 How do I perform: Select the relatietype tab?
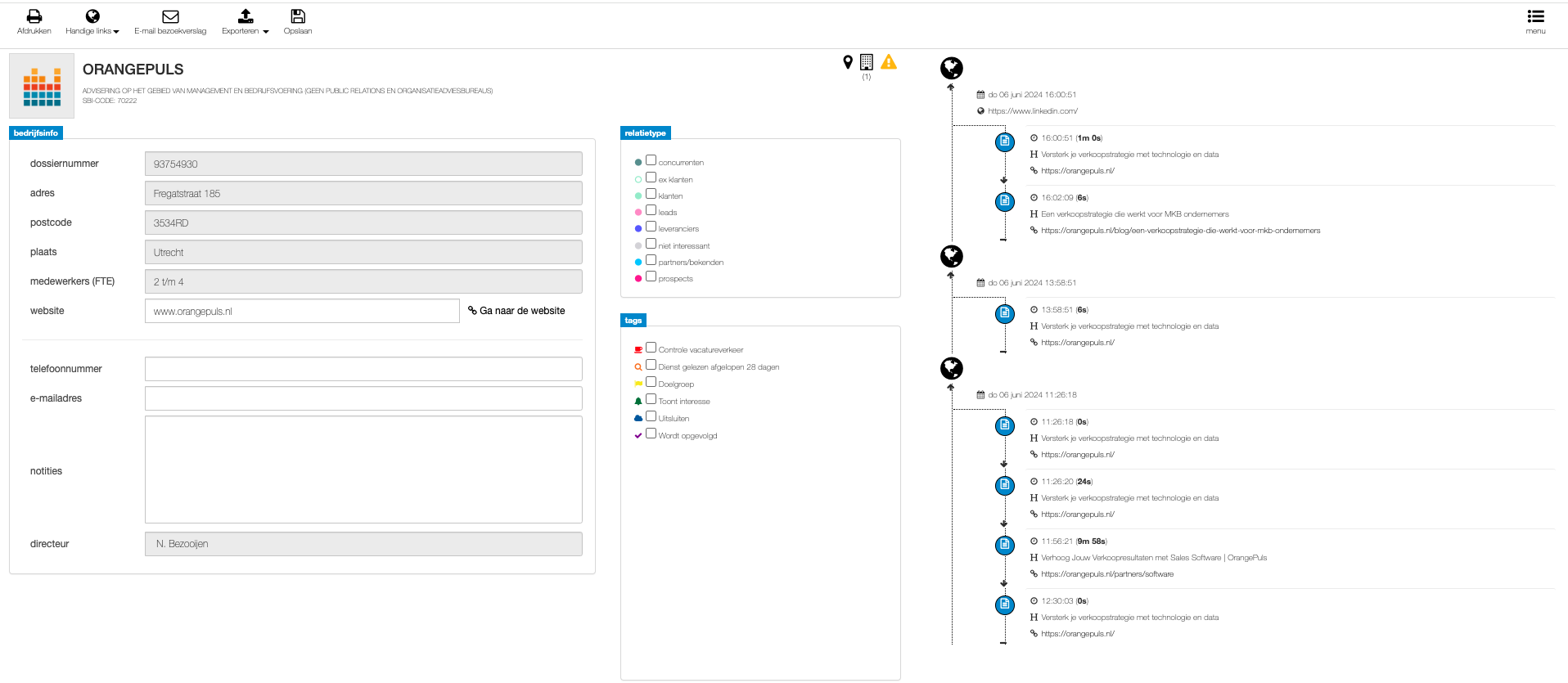click(646, 133)
